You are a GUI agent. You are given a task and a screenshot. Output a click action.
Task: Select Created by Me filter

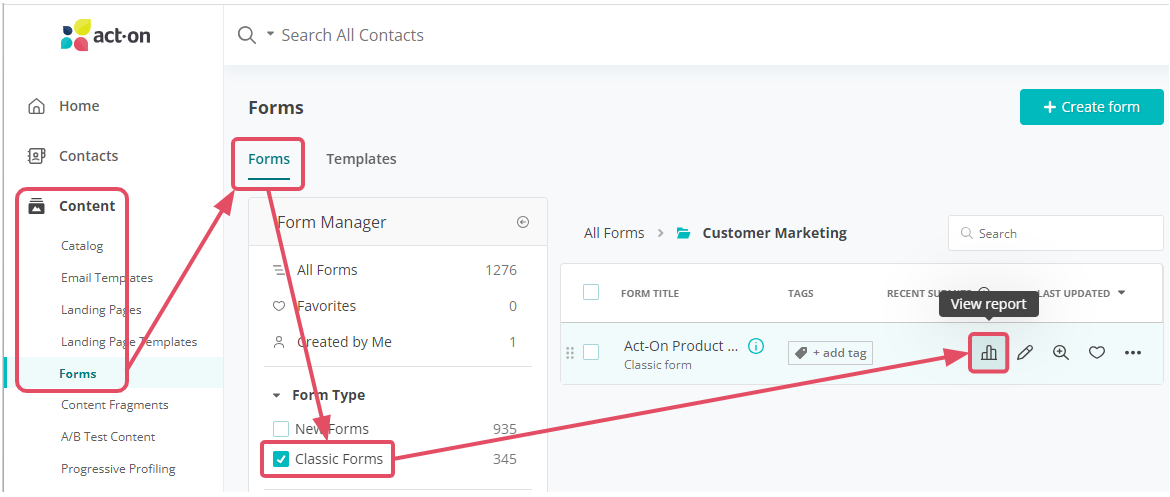coord(344,342)
